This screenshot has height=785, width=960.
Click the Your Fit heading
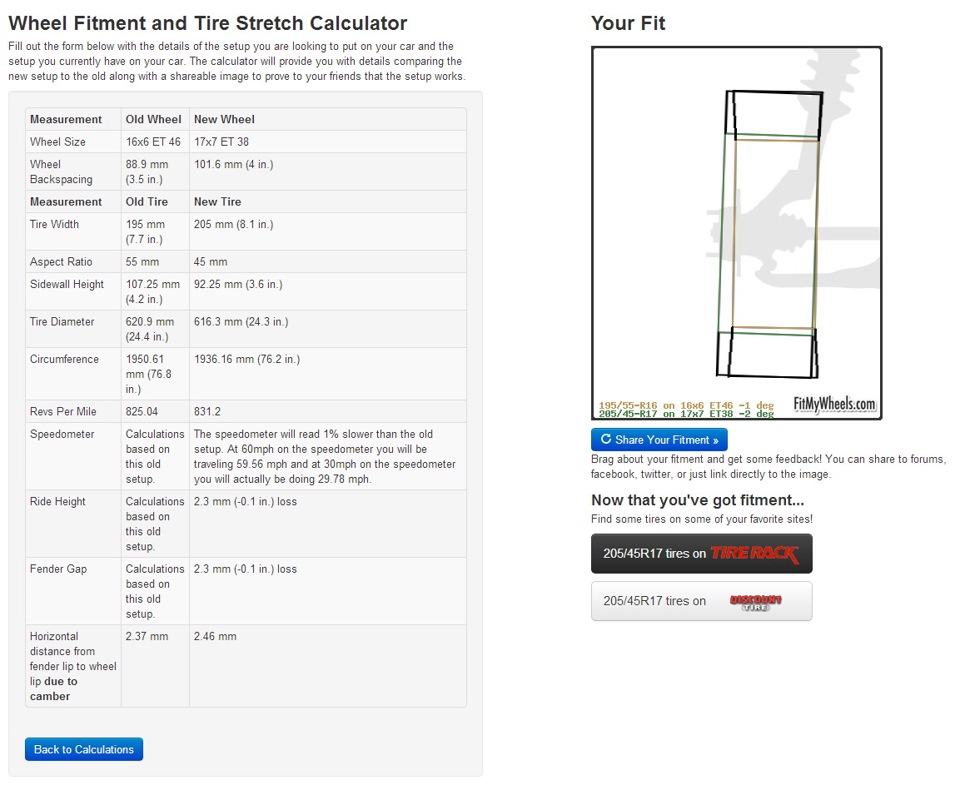(628, 23)
